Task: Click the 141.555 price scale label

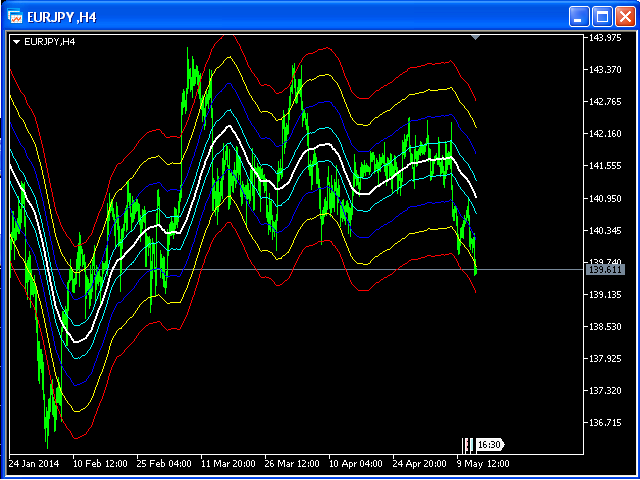Action: pos(605,166)
